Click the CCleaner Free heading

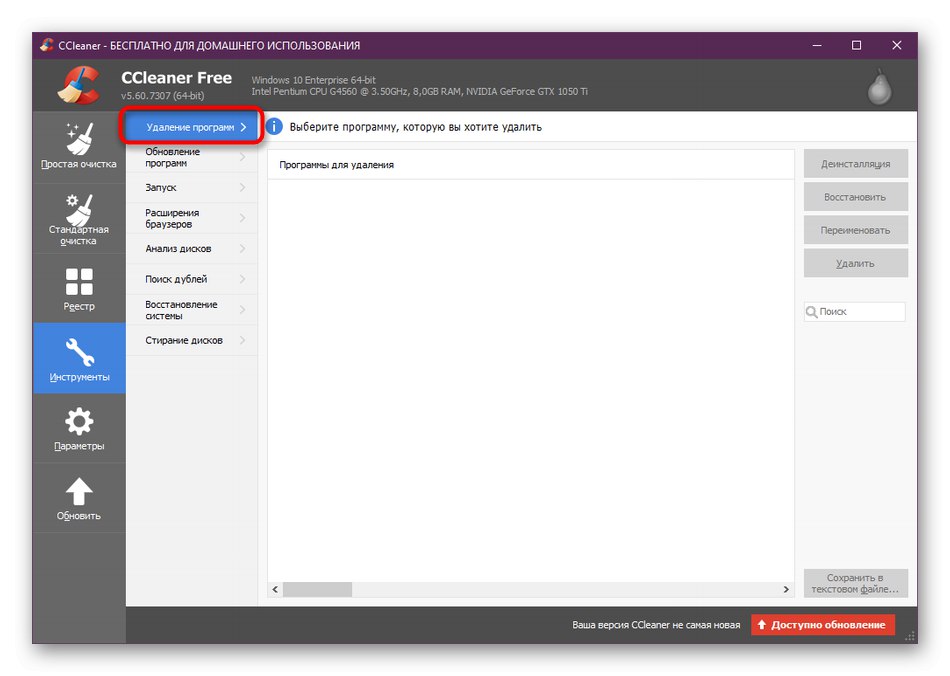click(176, 78)
